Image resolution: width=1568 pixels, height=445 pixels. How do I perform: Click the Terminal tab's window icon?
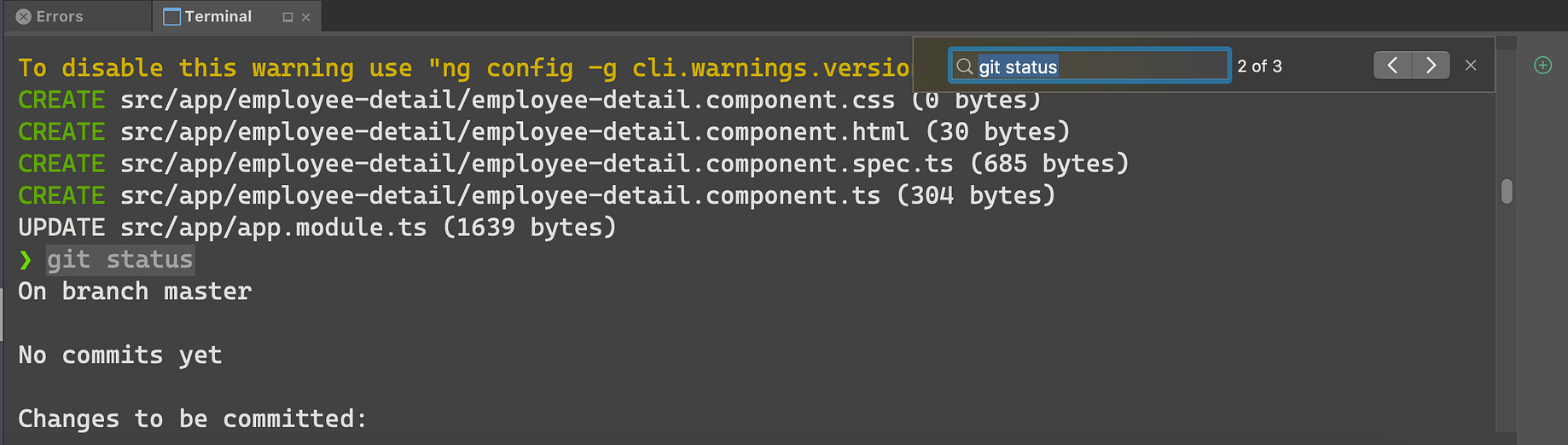[171, 17]
